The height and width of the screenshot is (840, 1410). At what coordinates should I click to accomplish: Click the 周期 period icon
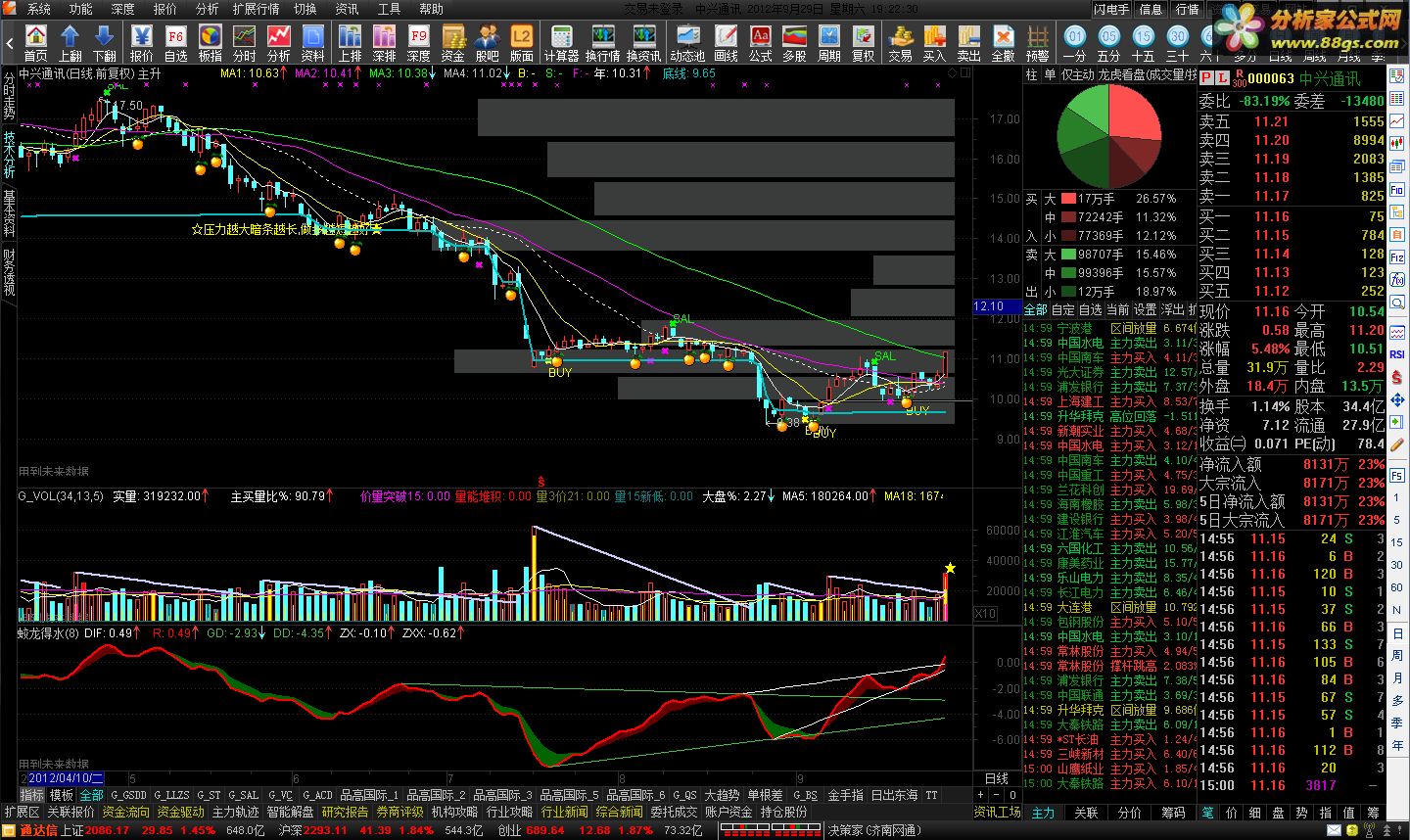(828, 43)
